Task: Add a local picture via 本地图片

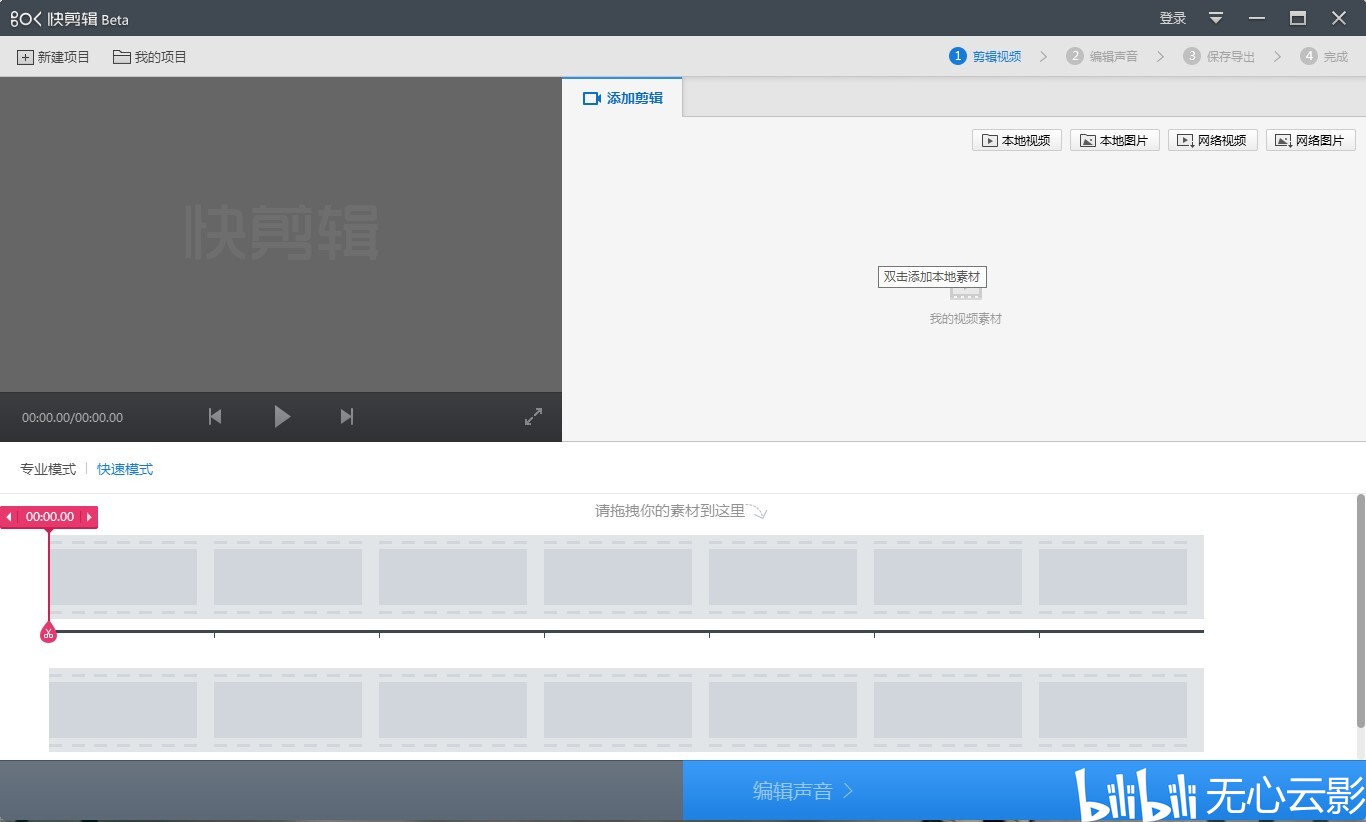Action: point(1114,140)
